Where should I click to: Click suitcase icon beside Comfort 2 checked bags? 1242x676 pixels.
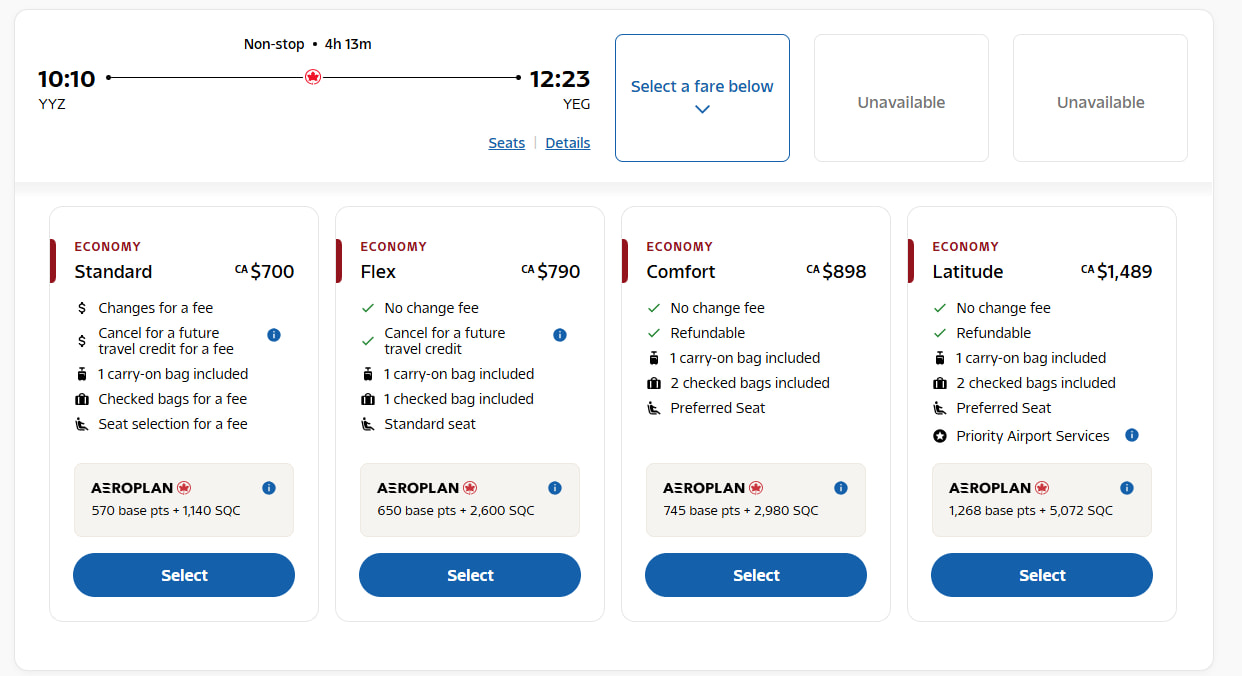point(654,383)
